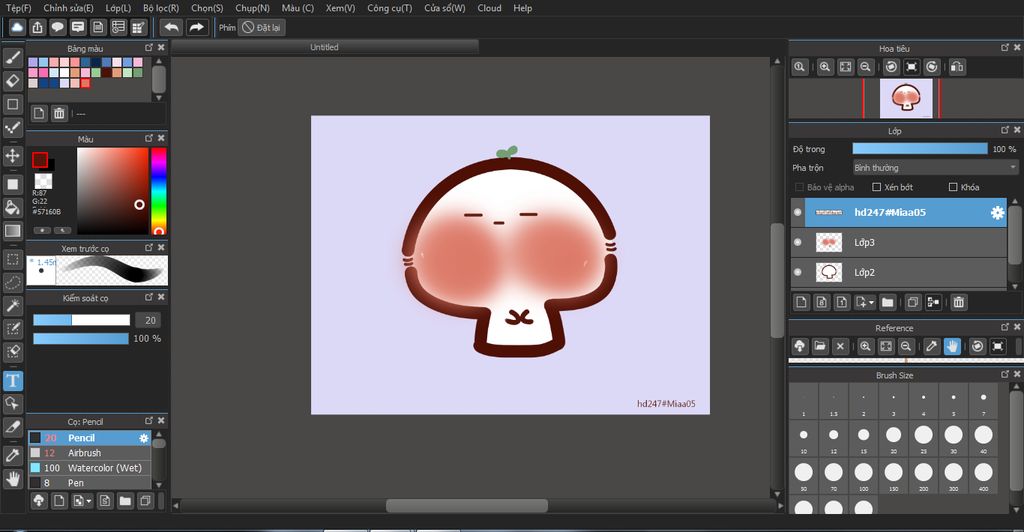Select the Airbrush brush in the list
Image resolution: width=1024 pixels, height=532 pixels.
click(89, 453)
